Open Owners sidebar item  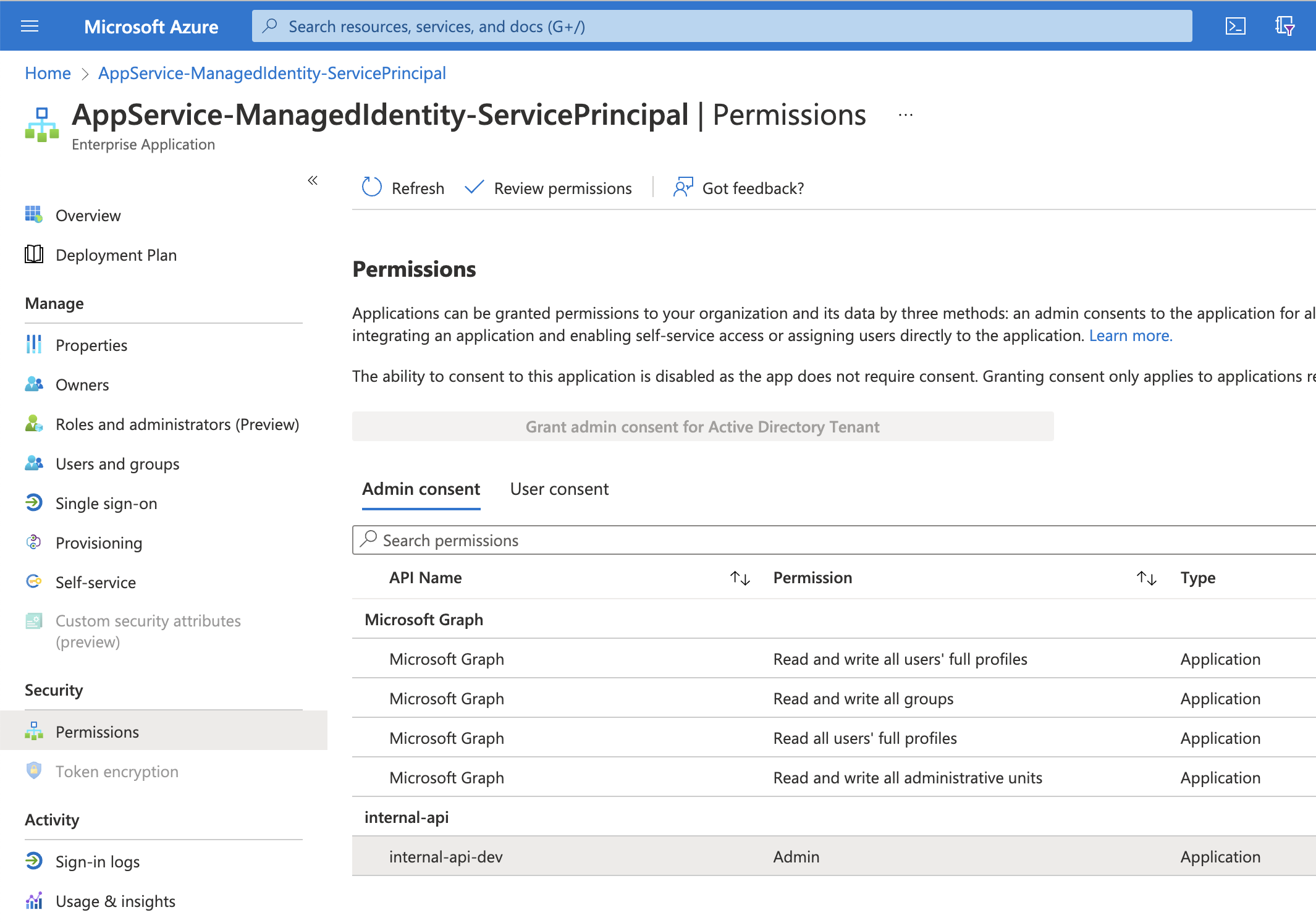pyautogui.click(x=82, y=385)
